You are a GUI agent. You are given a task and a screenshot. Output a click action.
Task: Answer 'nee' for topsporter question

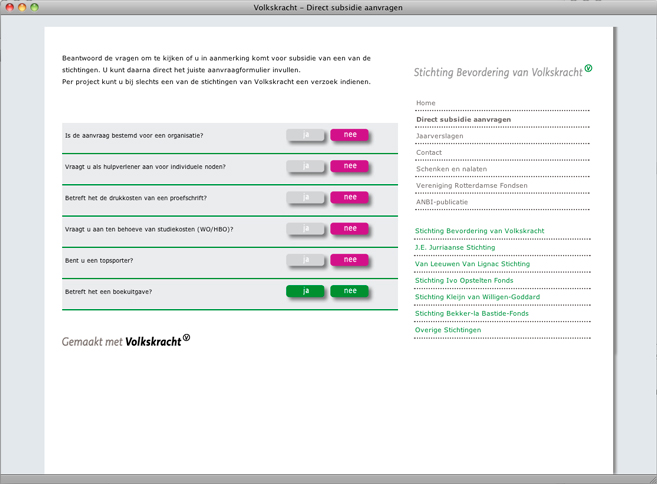[349, 260]
